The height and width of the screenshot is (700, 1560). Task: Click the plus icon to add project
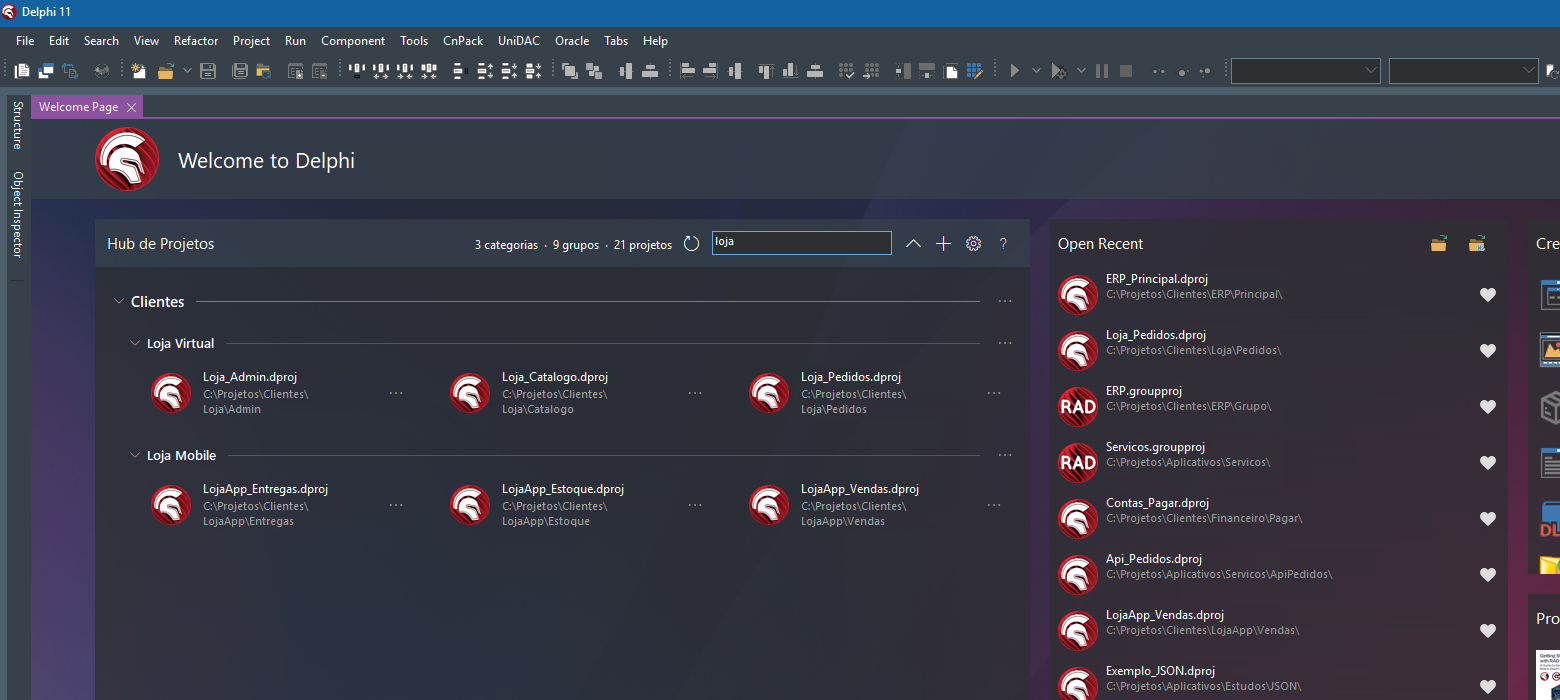[943, 244]
